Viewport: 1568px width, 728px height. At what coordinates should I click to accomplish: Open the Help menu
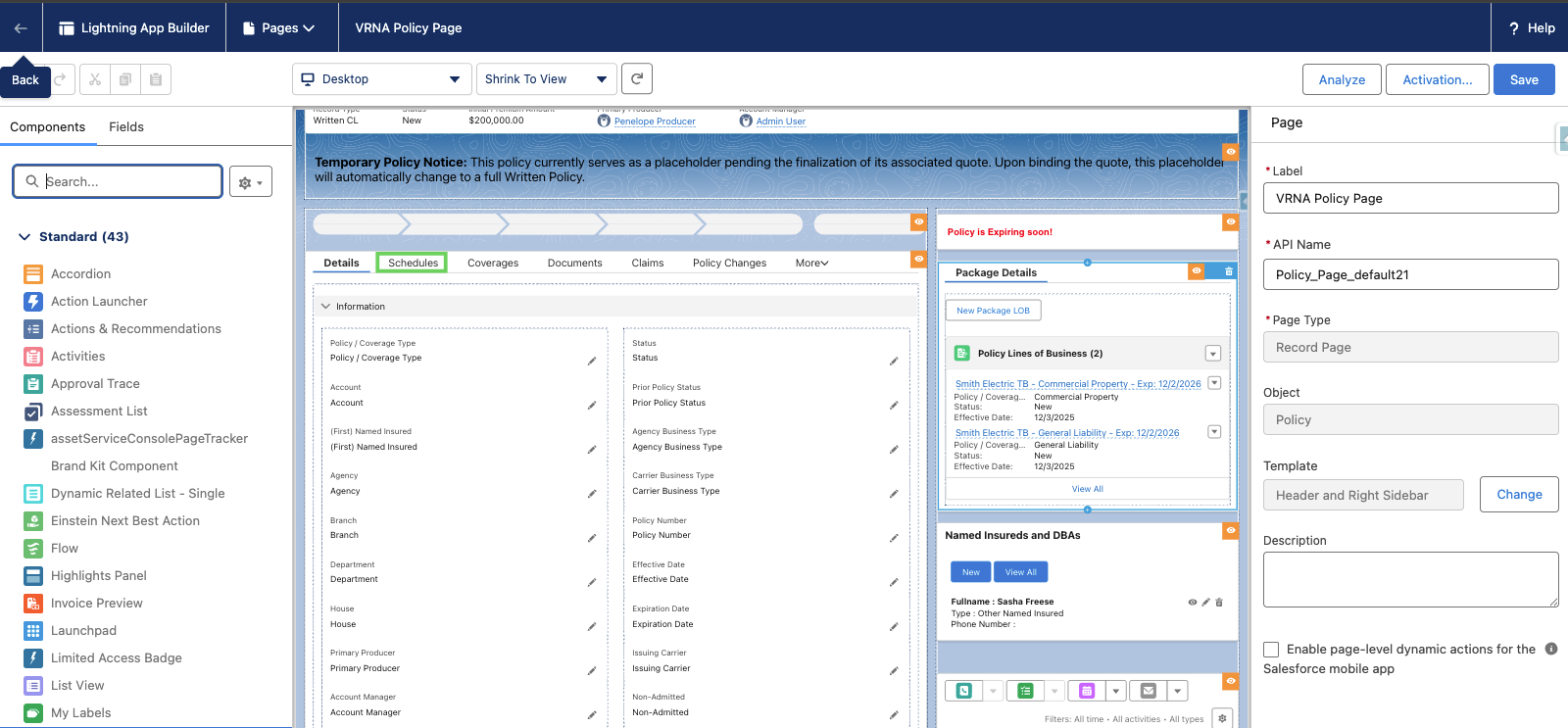click(x=1532, y=27)
